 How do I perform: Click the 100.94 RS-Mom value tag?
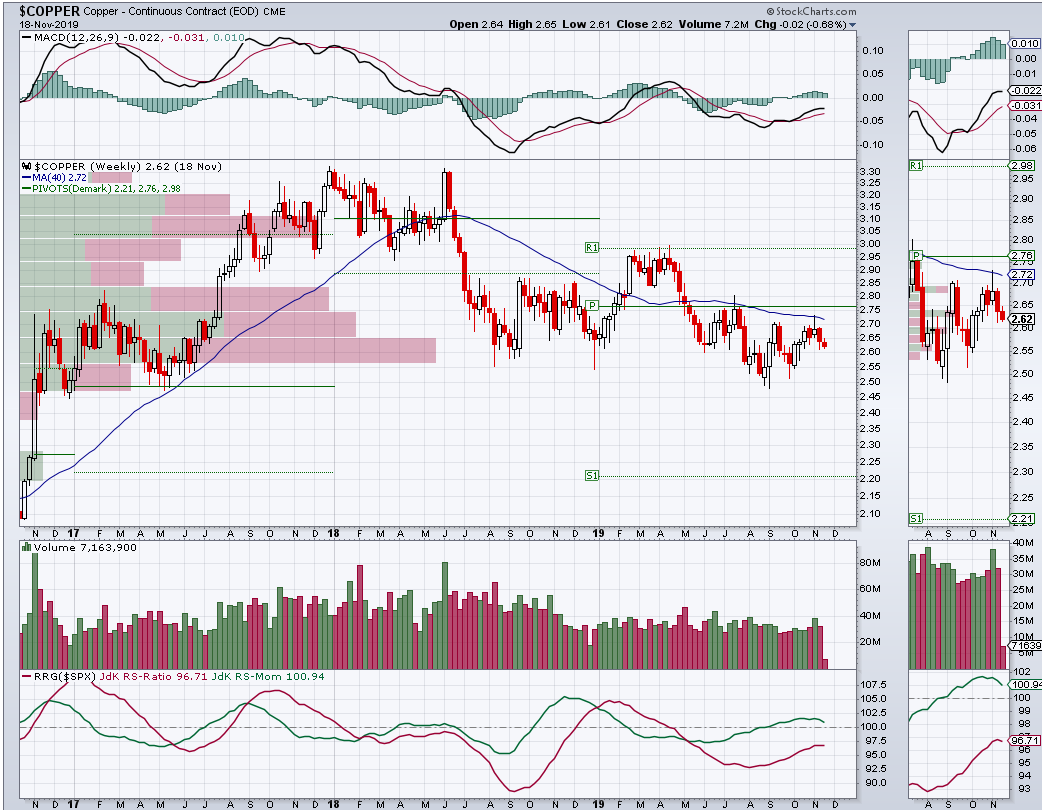coord(1026,685)
